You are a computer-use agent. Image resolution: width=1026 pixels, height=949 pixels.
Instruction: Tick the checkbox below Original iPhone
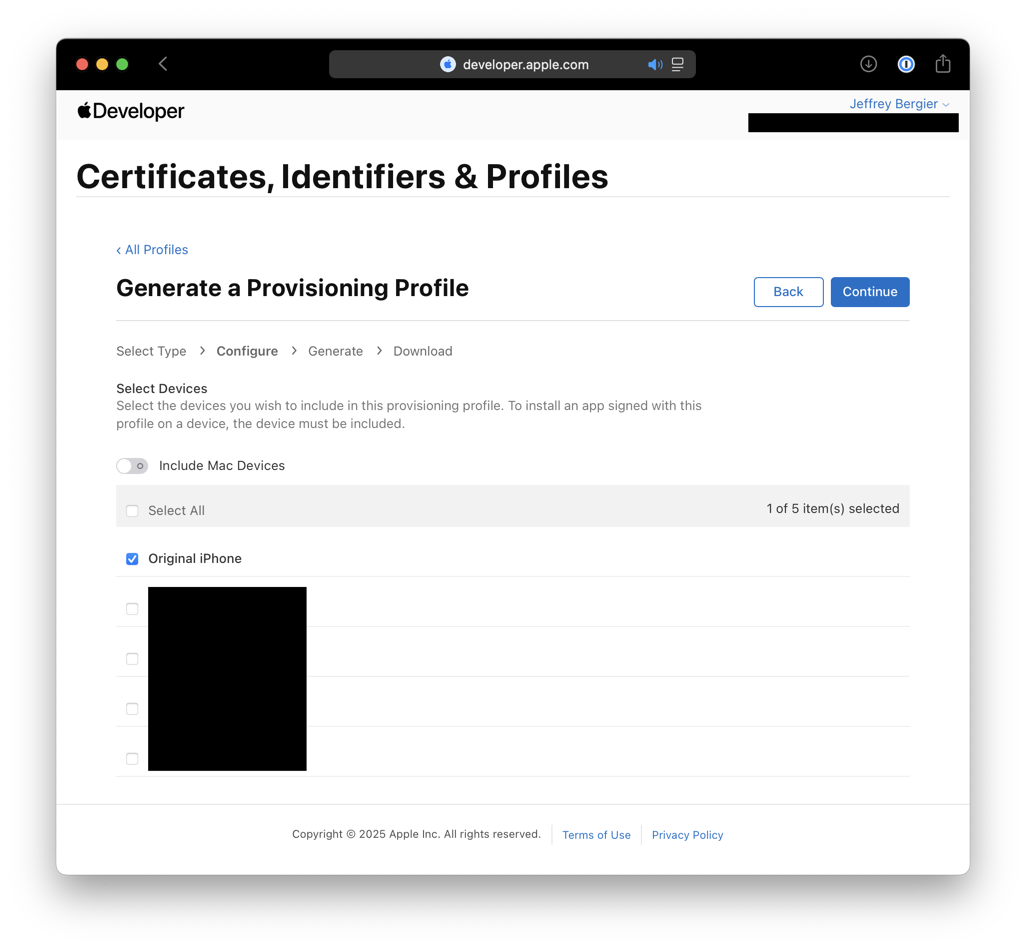[132, 609]
